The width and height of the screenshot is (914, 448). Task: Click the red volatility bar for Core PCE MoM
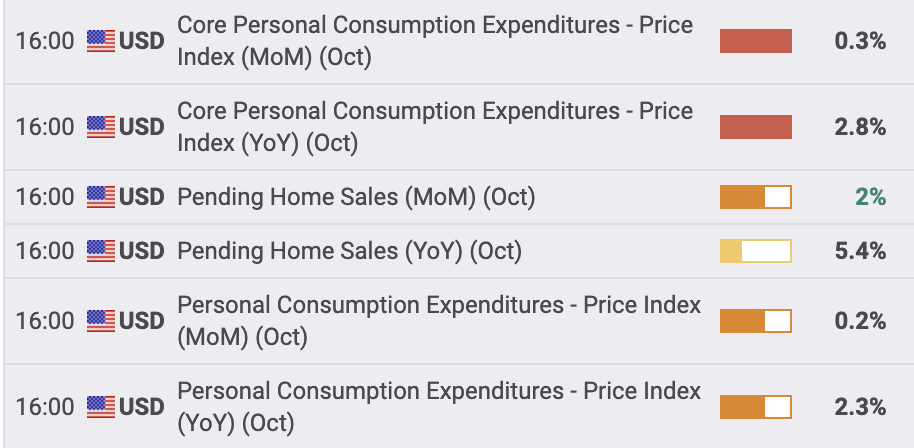point(755,41)
